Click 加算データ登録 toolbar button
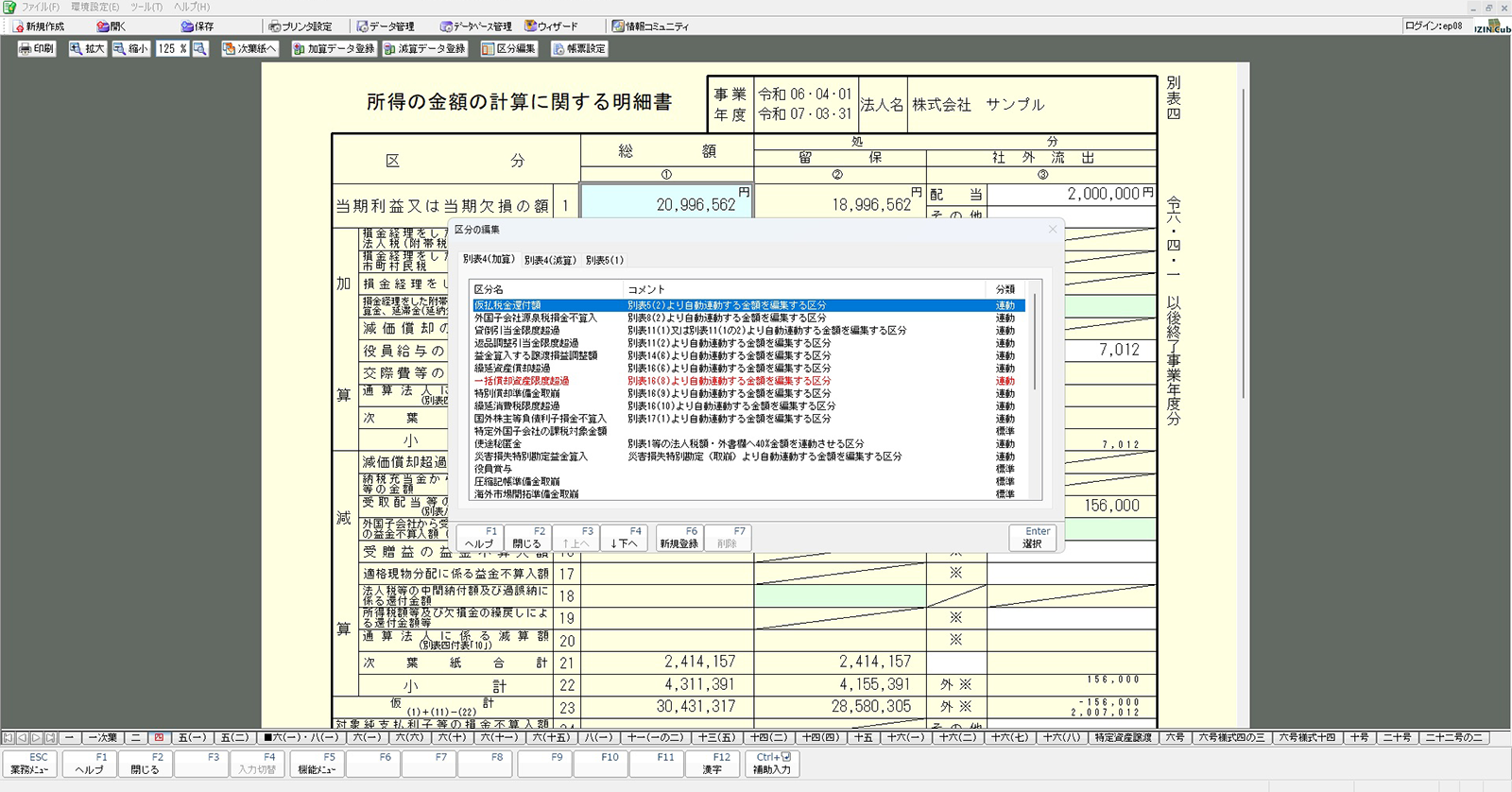 [334, 48]
